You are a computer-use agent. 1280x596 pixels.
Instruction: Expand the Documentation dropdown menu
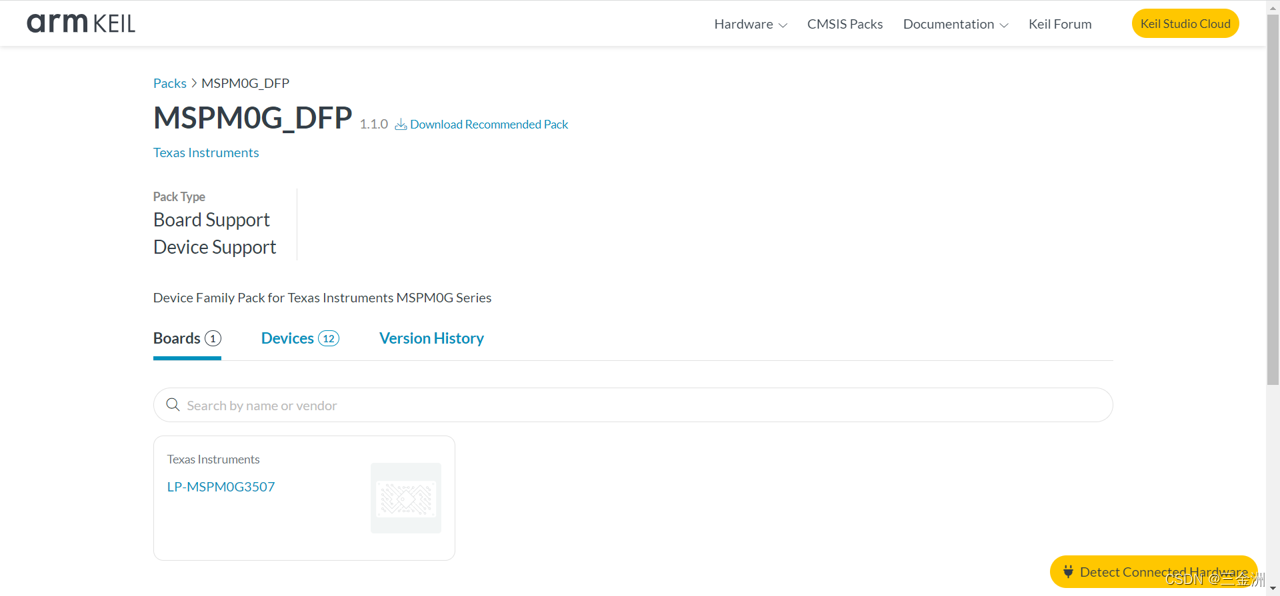955,24
